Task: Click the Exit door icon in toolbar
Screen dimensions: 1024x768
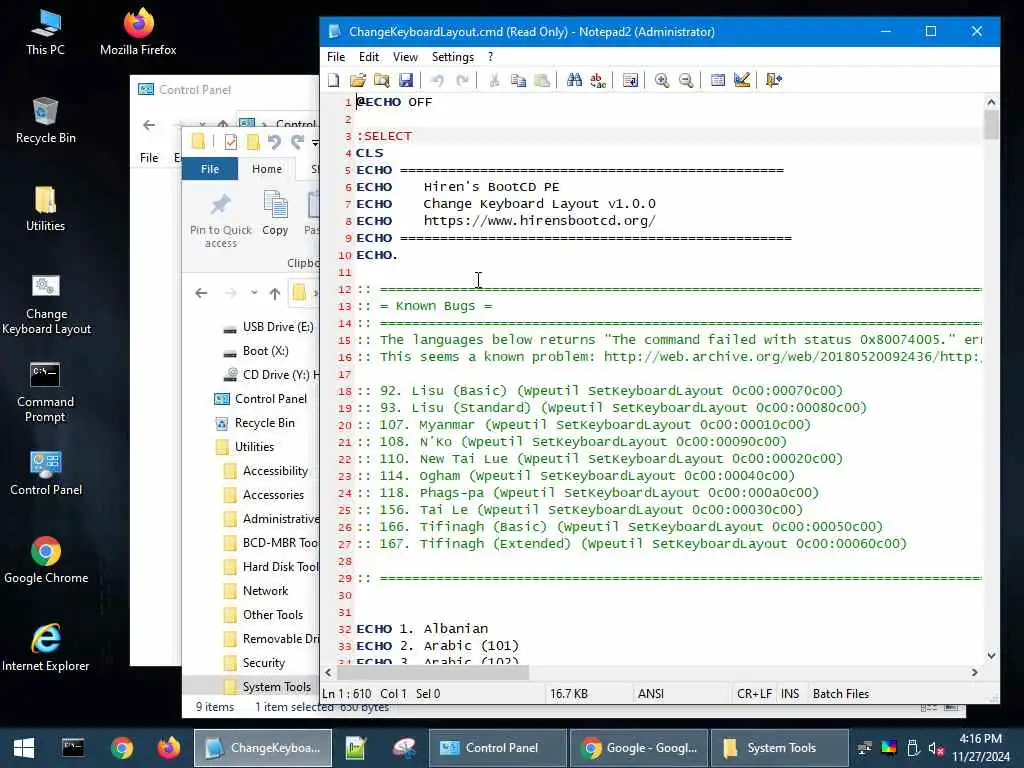Action: coord(774,80)
